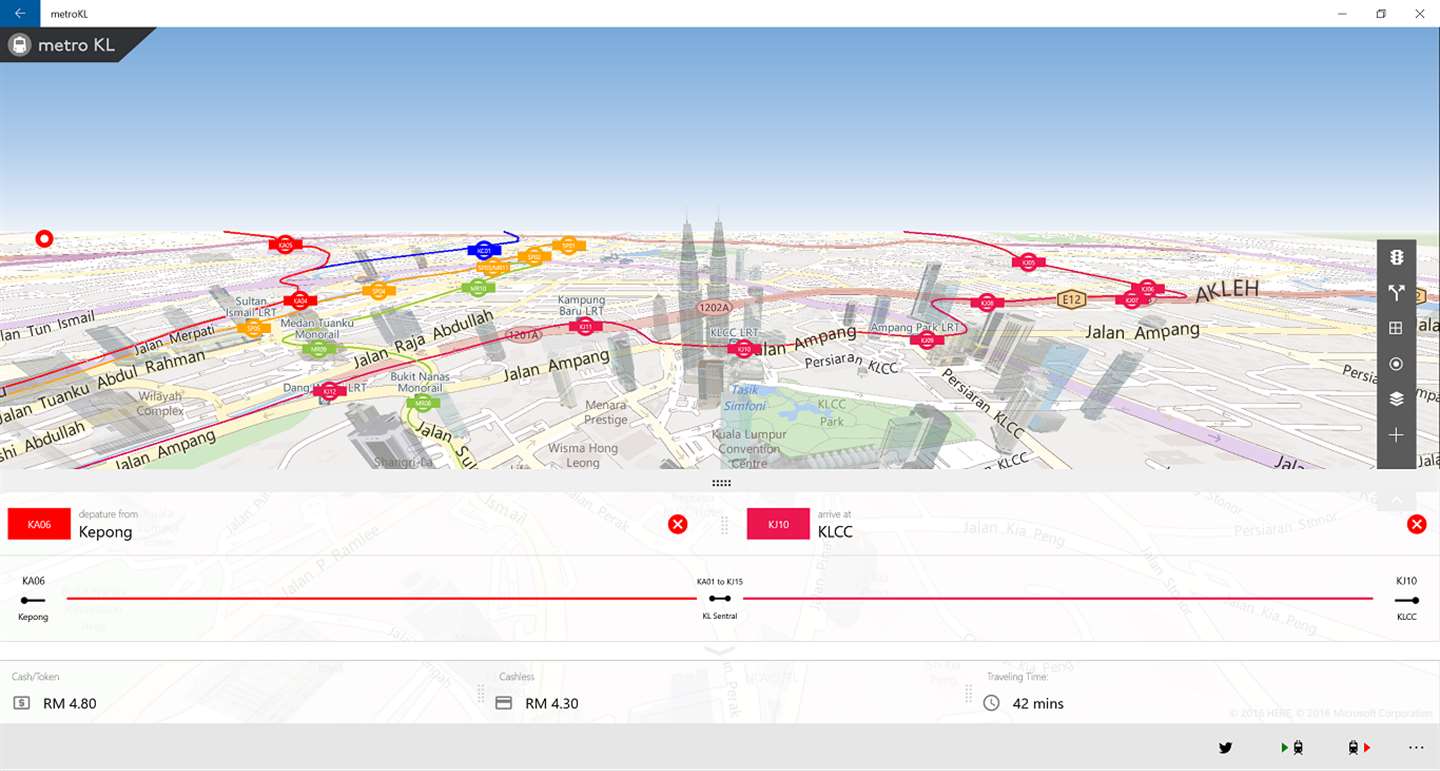
Task: Click the plus icon in map toolbar
Action: 1396,435
